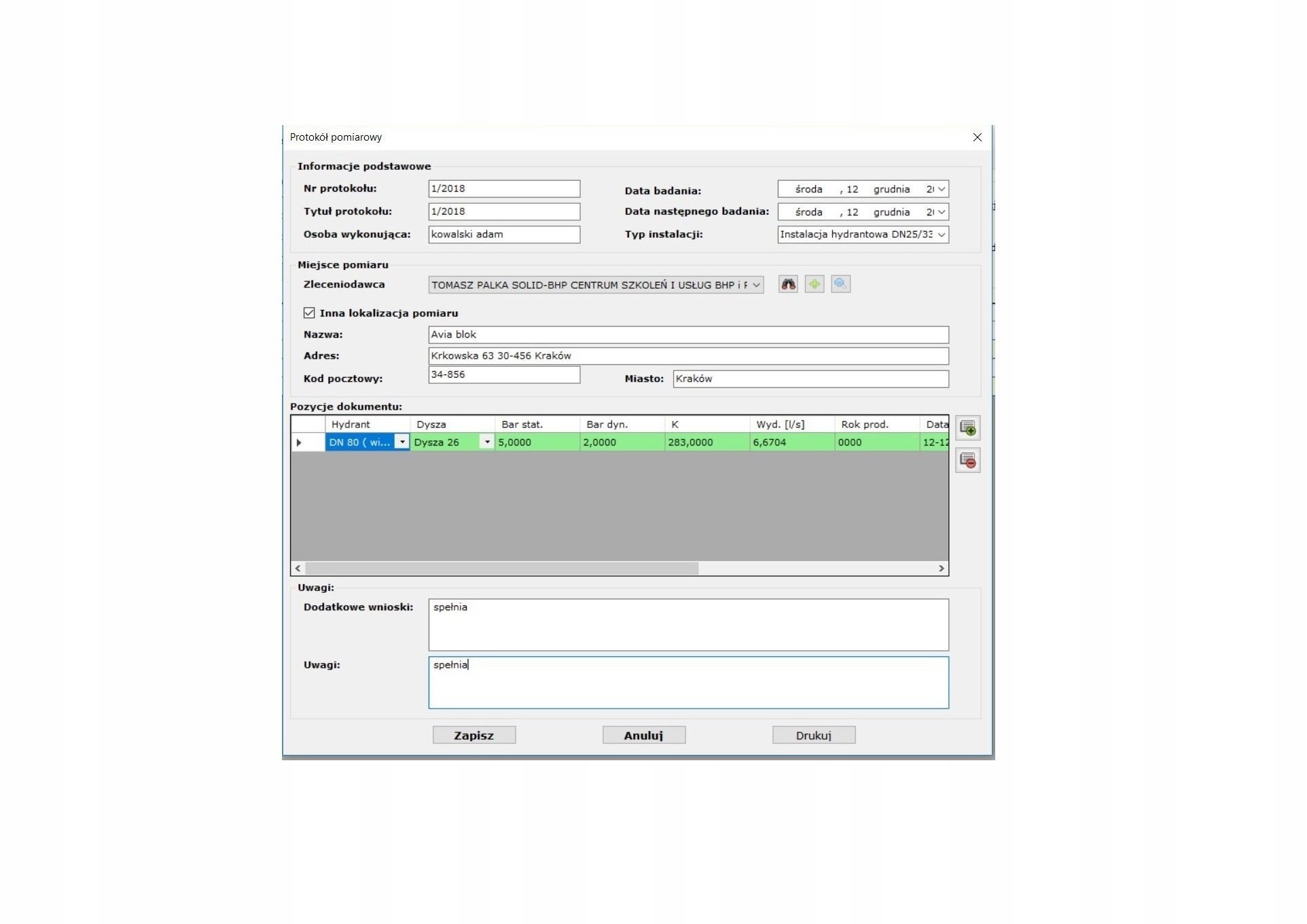Click the binoculars search client icon
This screenshot has width=1307, height=924.
pyautogui.click(x=788, y=285)
